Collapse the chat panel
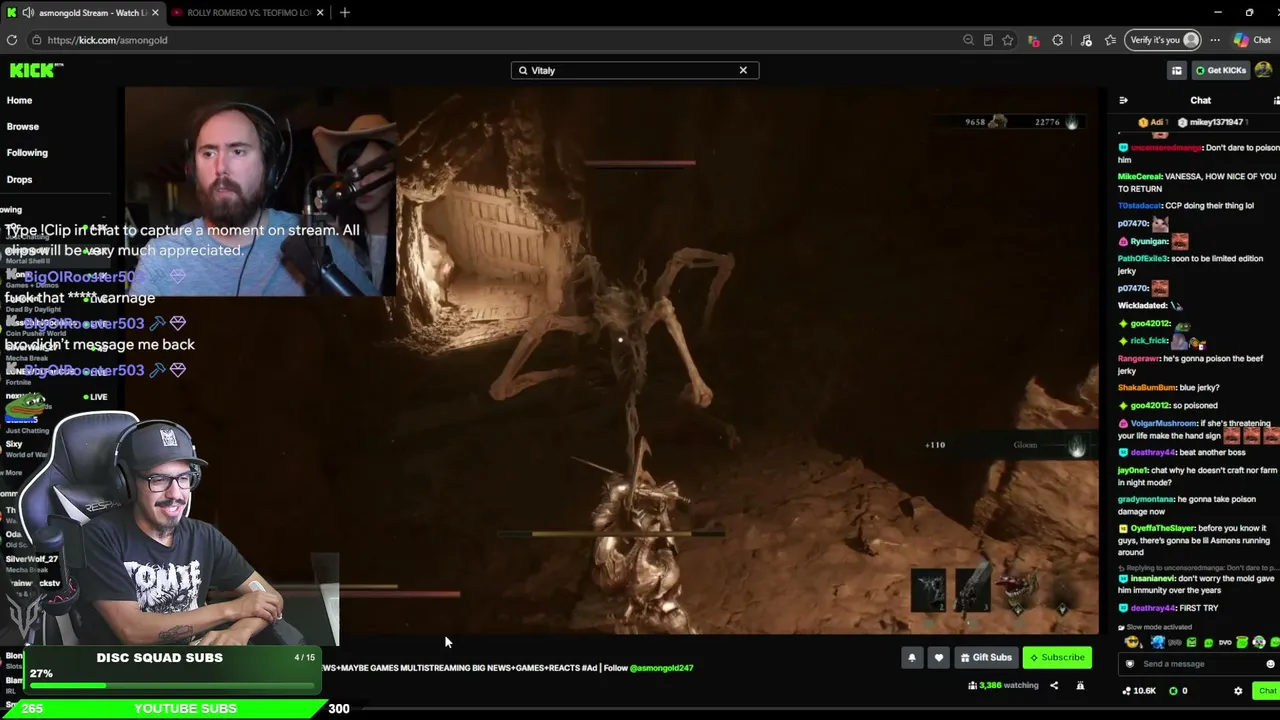This screenshot has height=720, width=1280. pos(1123,100)
